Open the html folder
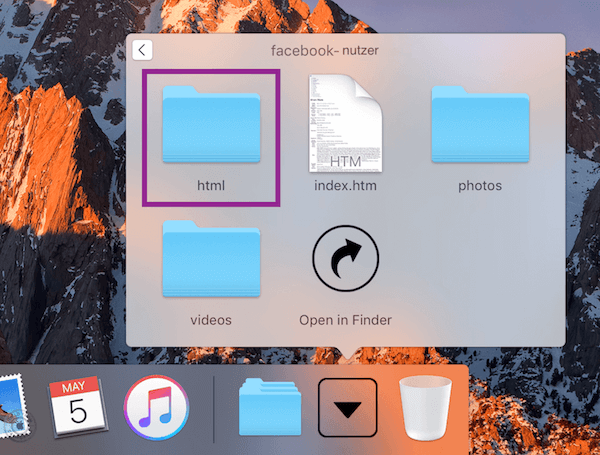Screen dimensions: 600x455 click(211, 124)
